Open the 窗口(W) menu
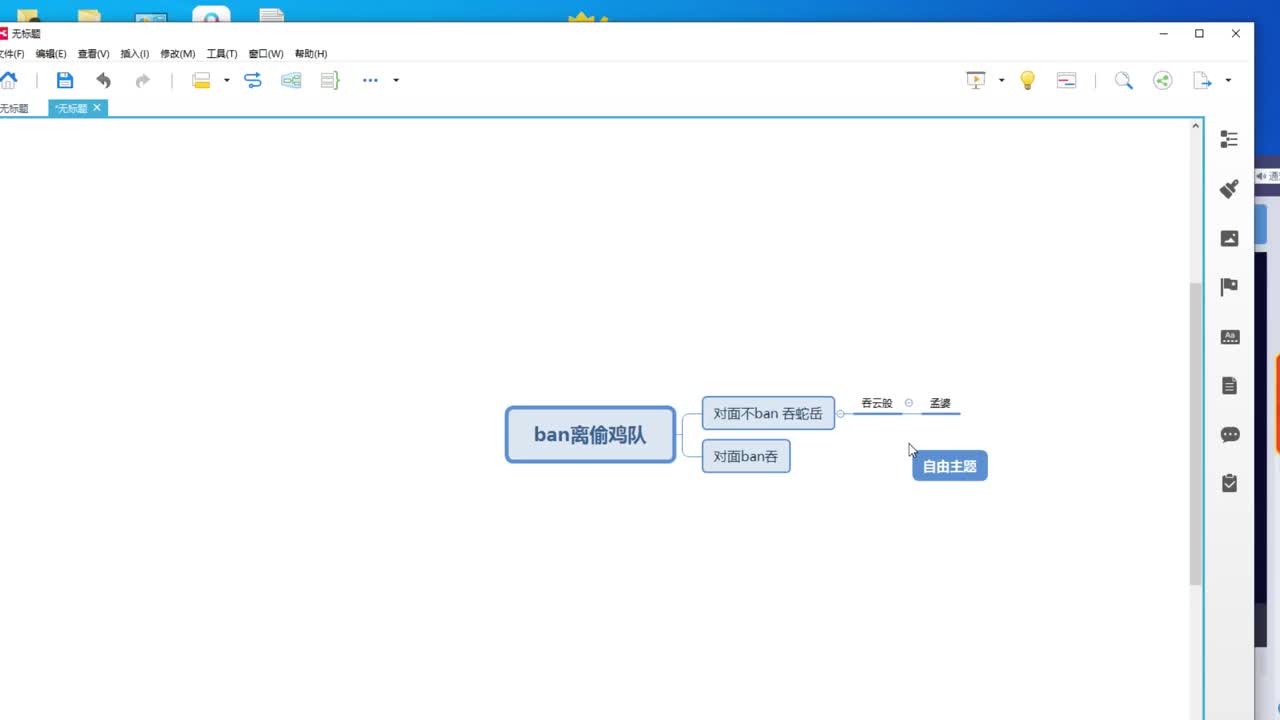Image resolution: width=1280 pixels, height=720 pixels. pos(266,54)
